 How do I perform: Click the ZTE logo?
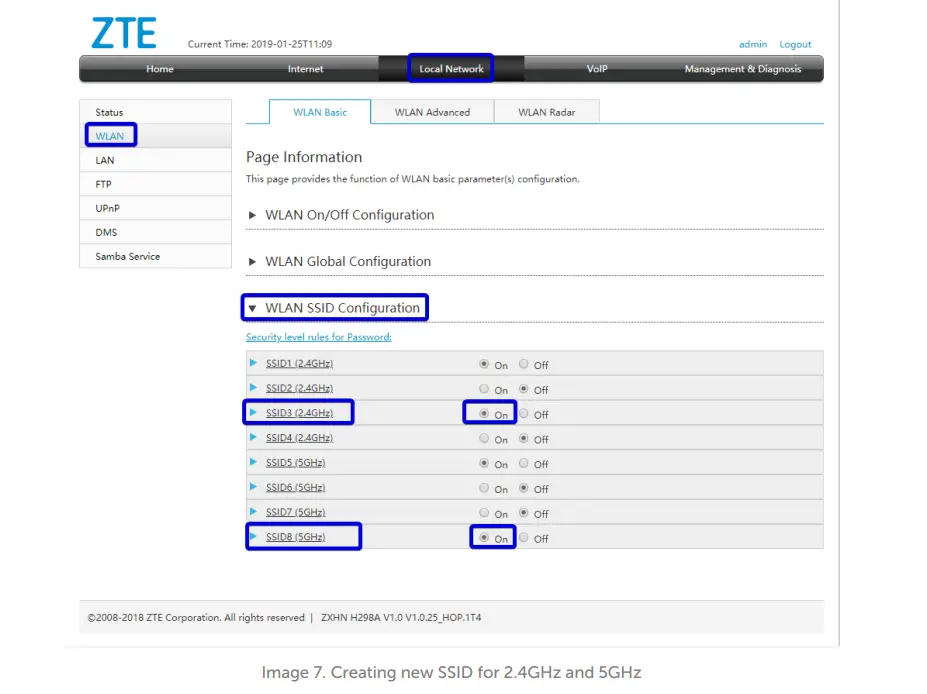point(123,33)
